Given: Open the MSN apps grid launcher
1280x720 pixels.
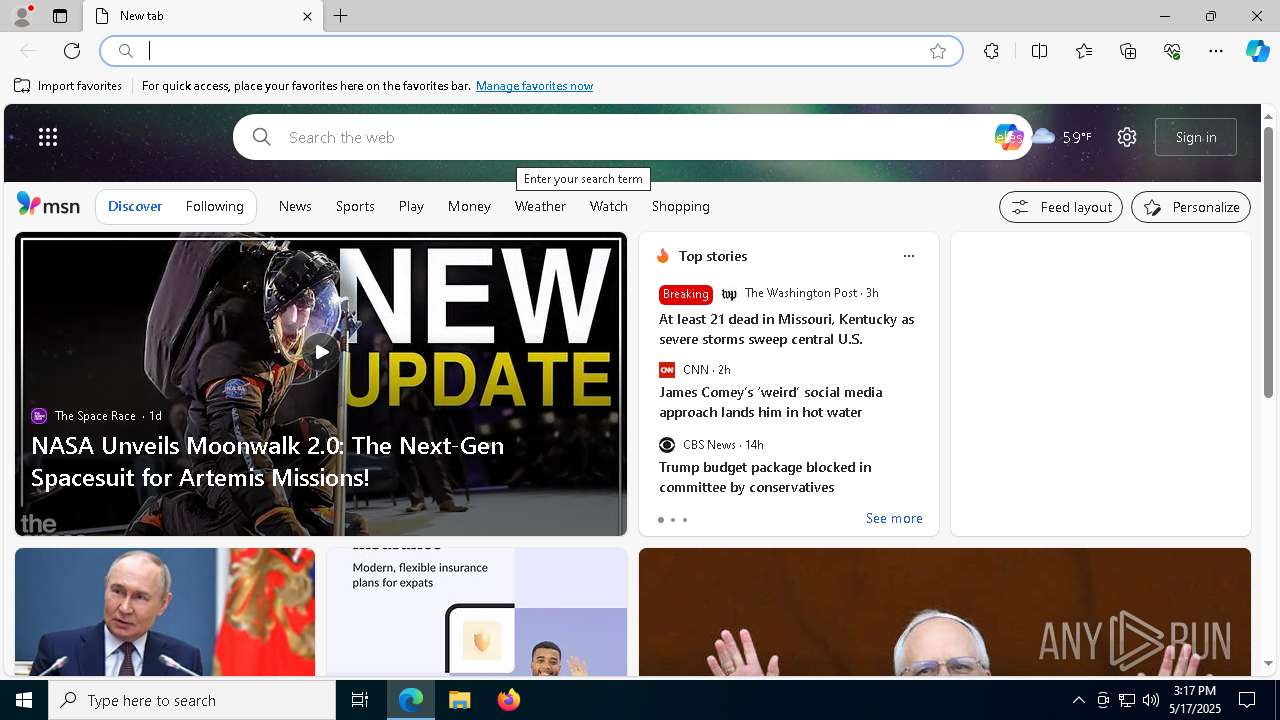Looking at the screenshot, I should [x=48, y=137].
